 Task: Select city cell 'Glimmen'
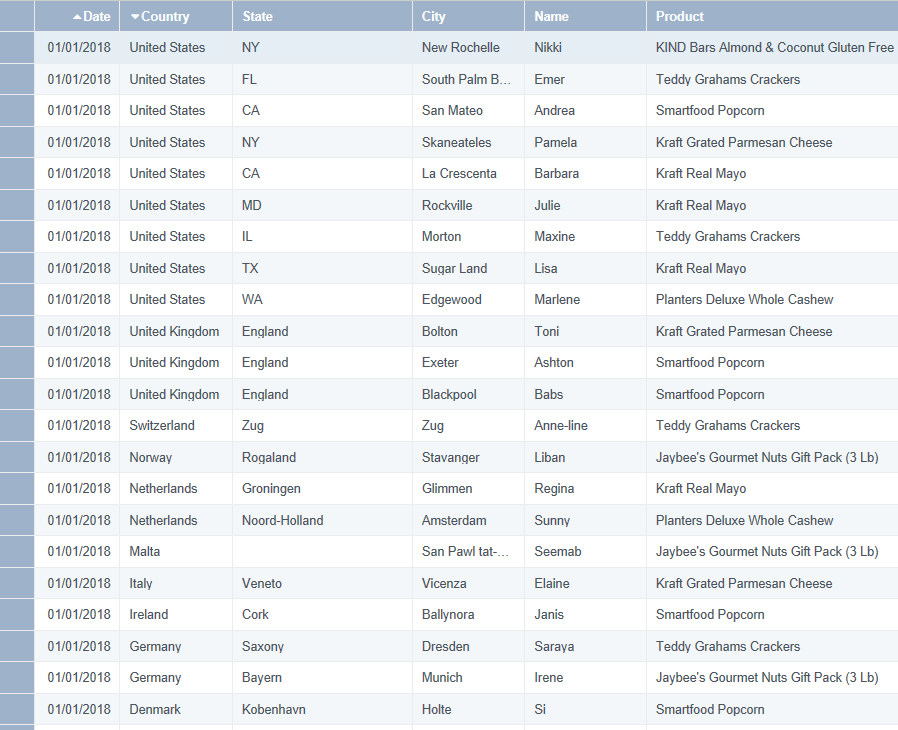tap(468, 488)
